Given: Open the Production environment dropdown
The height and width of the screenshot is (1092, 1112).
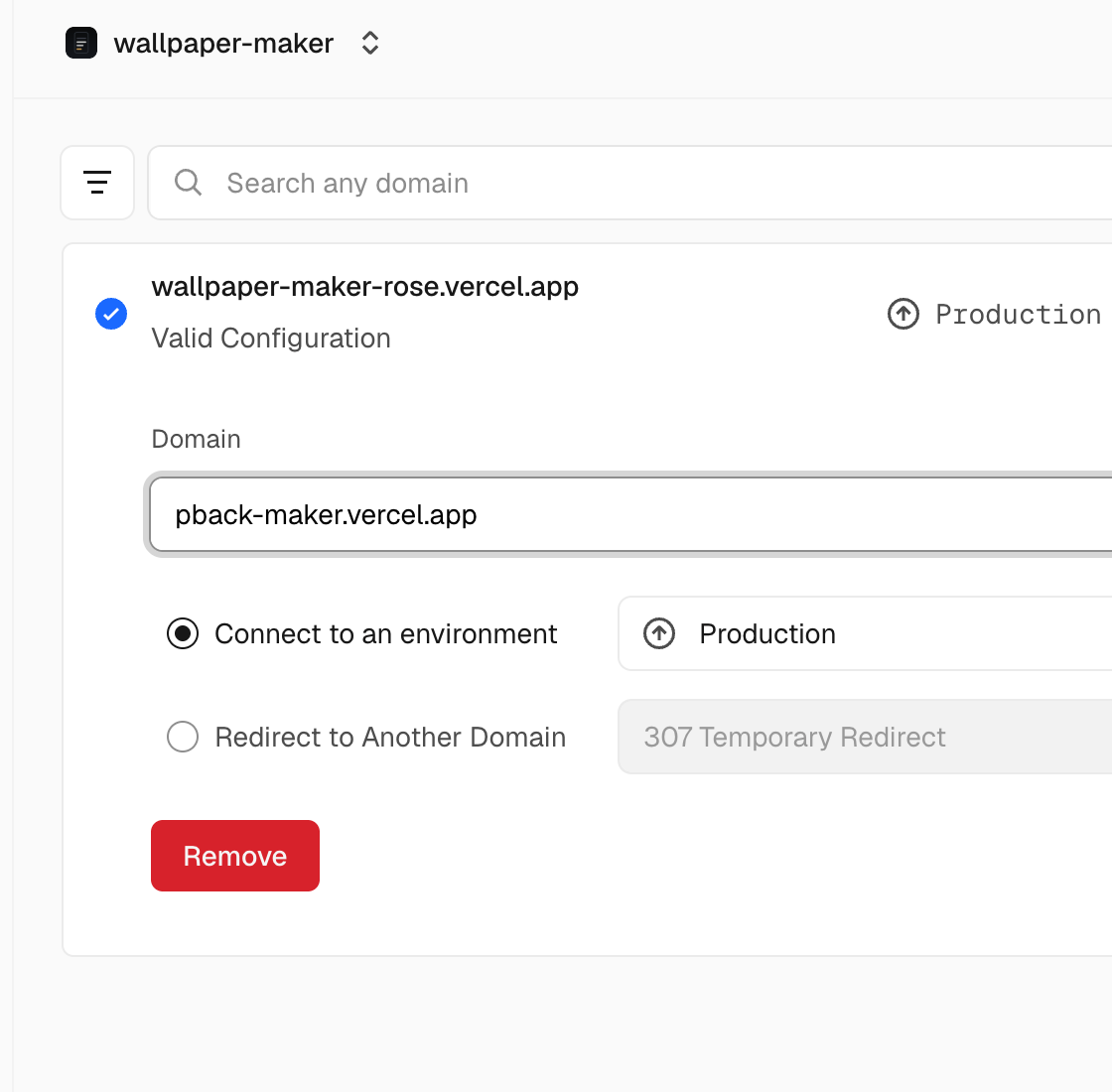Looking at the screenshot, I should tap(865, 633).
